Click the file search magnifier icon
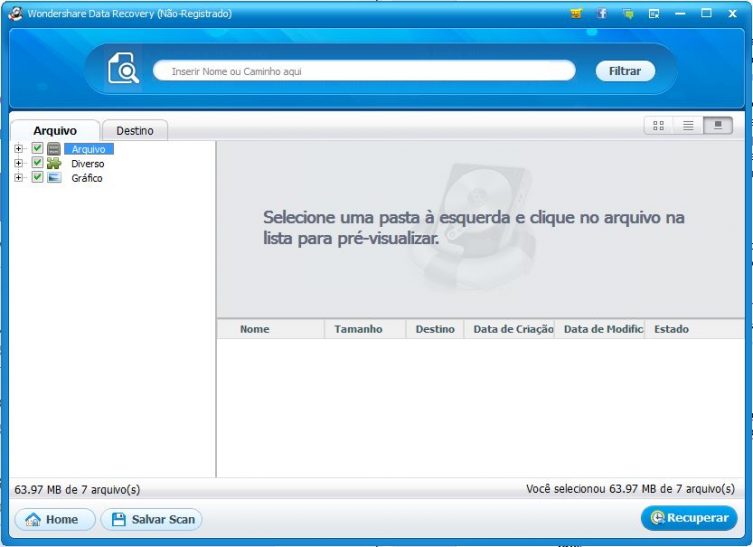The height and width of the screenshot is (547, 753). [x=123, y=68]
